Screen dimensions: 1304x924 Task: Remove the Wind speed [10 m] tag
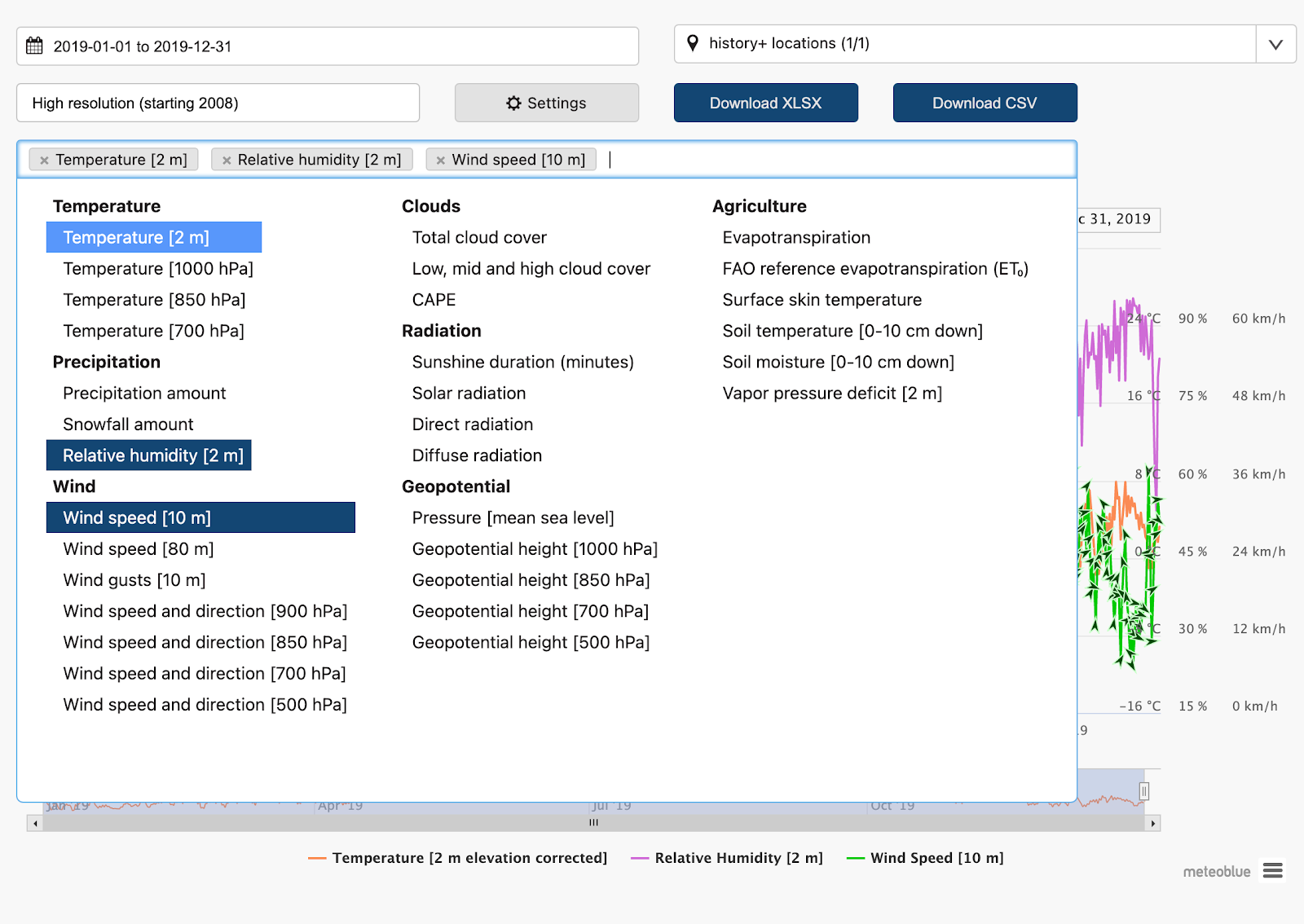pyautogui.click(x=441, y=161)
